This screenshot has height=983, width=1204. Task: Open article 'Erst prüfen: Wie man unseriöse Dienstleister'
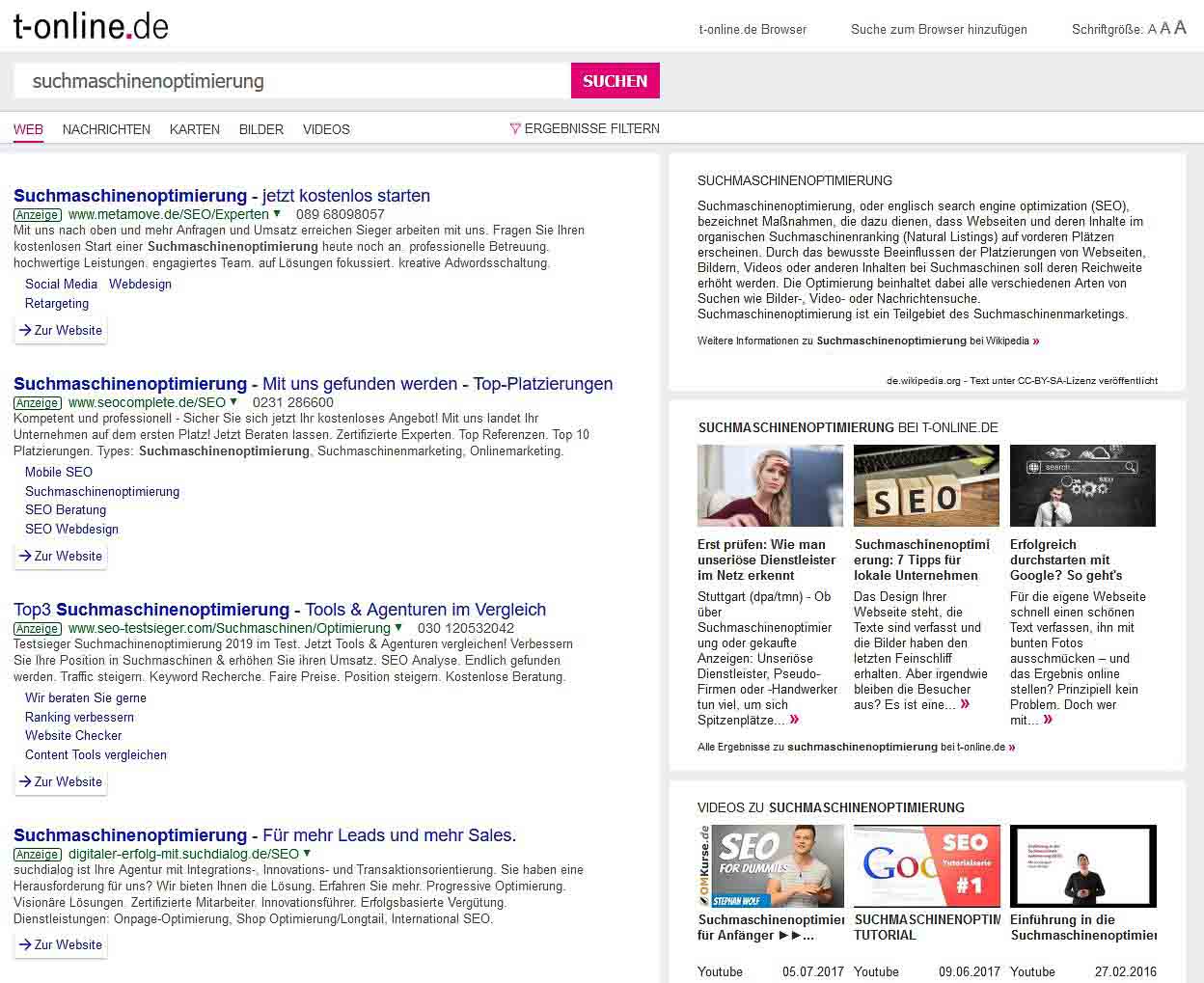767,560
